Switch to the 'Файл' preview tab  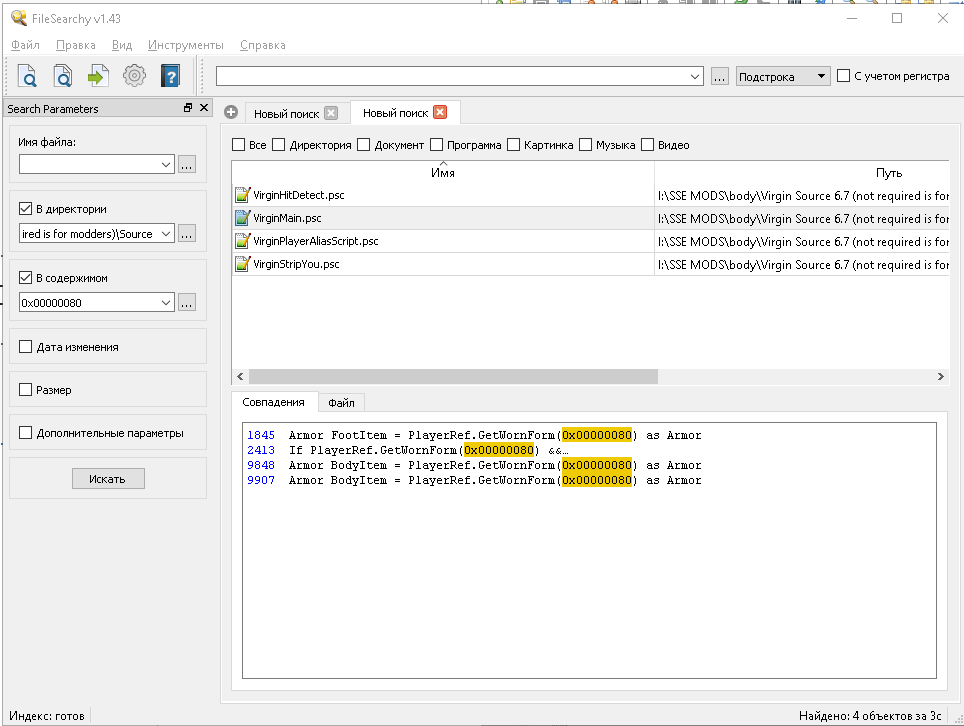point(341,402)
